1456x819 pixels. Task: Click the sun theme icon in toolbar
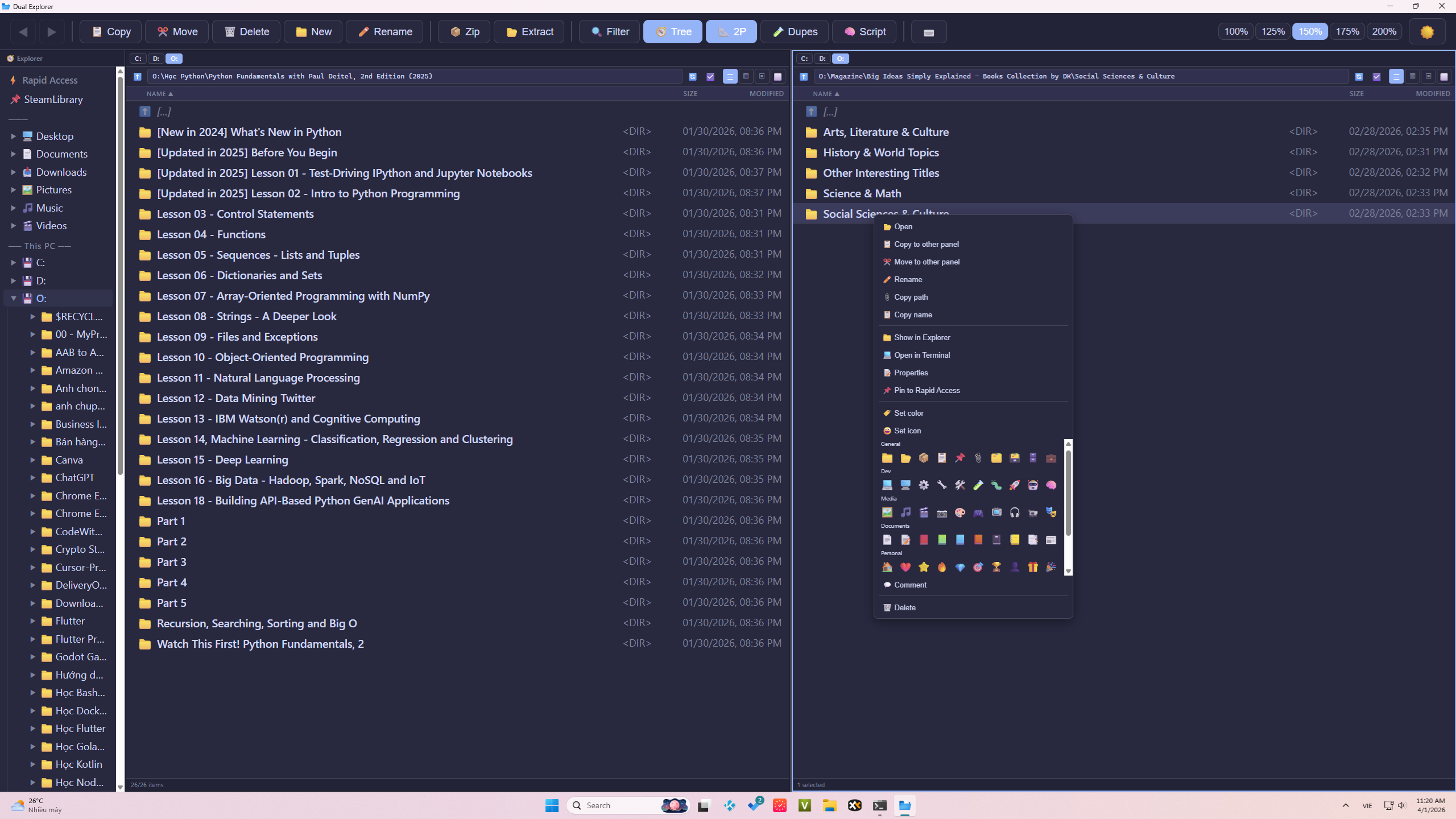(x=1427, y=32)
